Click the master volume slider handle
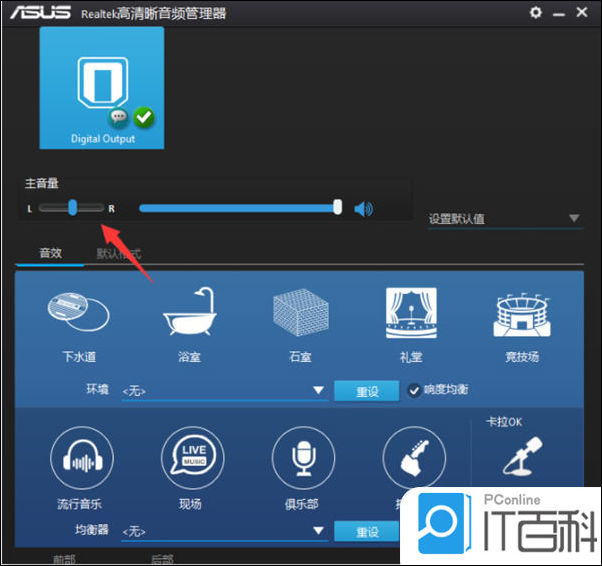This screenshot has height=566, width=602. (x=337, y=207)
